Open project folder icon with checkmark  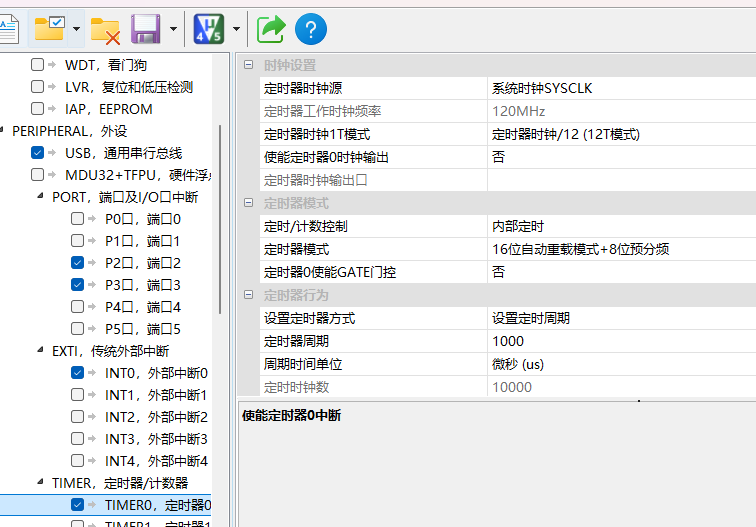click(x=50, y=28)
